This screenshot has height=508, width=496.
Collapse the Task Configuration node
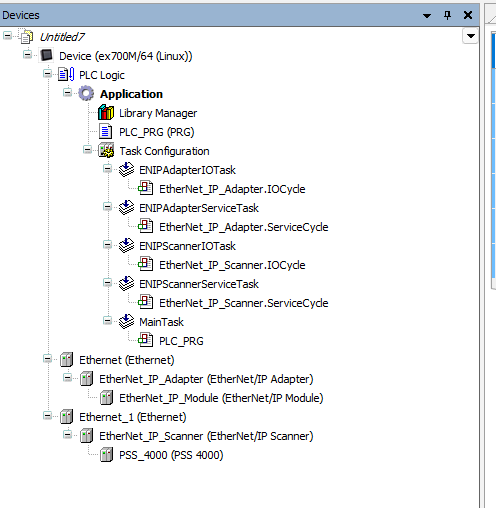point(87,150)
